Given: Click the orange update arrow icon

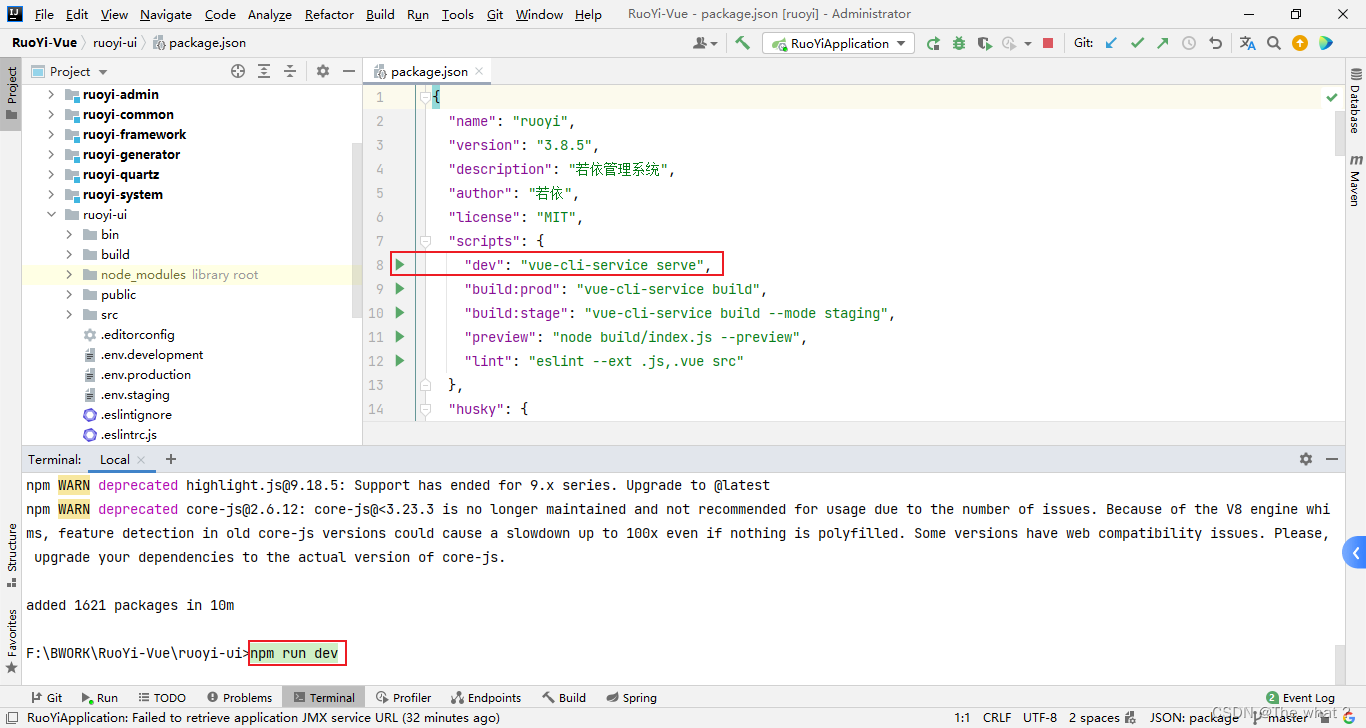Looking at the screenshot, I should [1300, 43].
